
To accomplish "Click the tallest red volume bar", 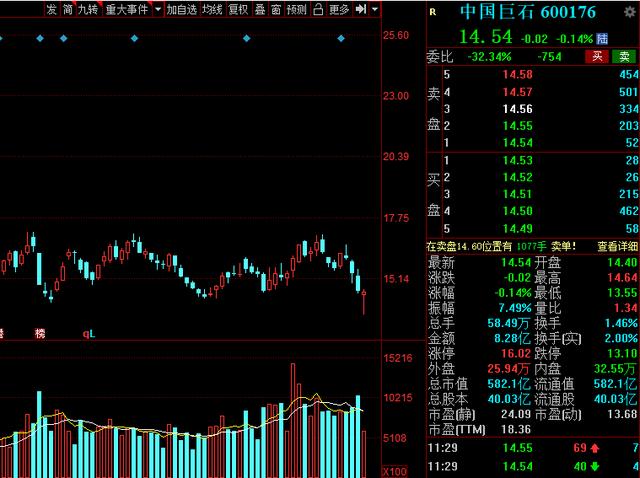I will point(293,420).
